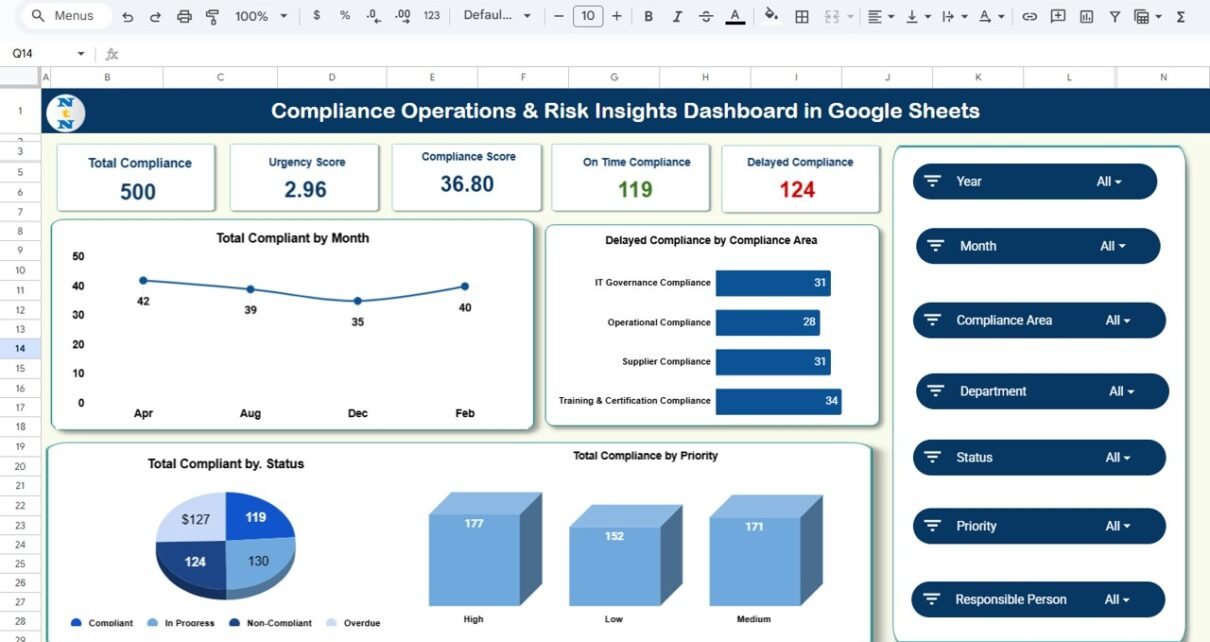This screenshot has width=1210, height=642.
Task: Expand the Compliance Area filter dropdown
Action: (x=1117, y=321)
